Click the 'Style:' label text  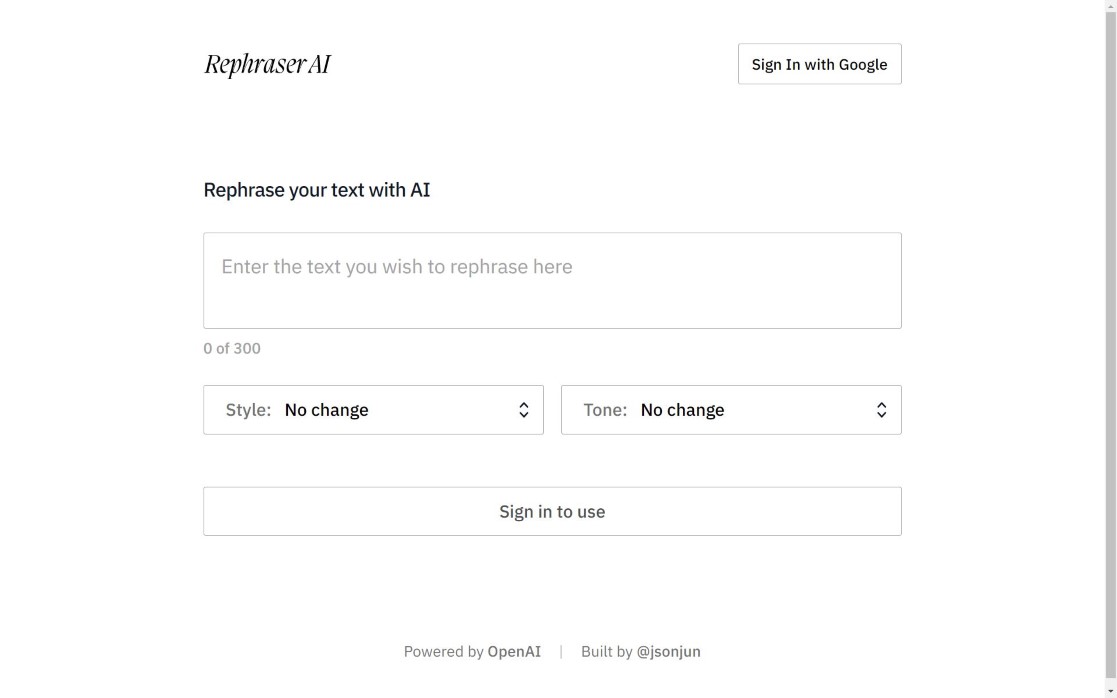[x=248, y=410]
